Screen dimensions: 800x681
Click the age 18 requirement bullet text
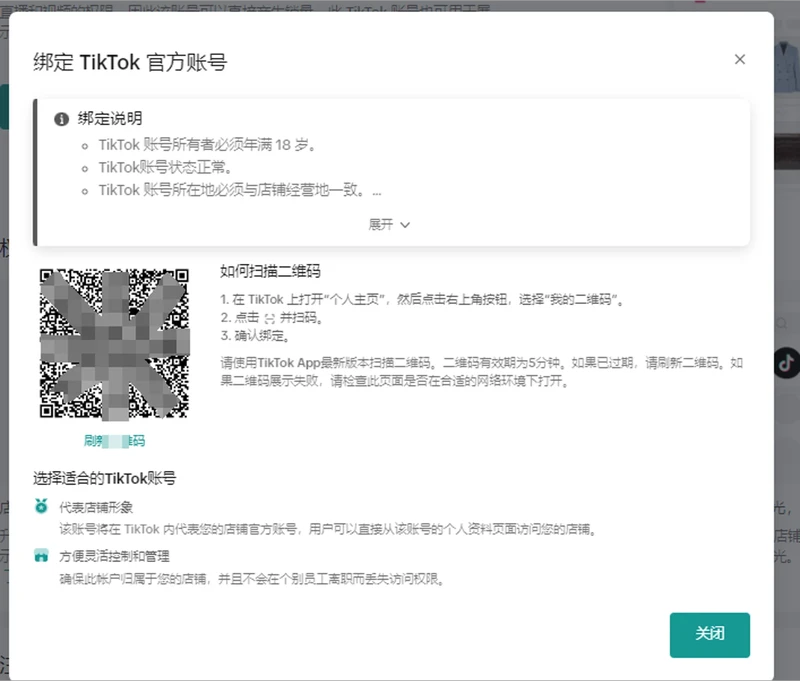click(207, 145)
